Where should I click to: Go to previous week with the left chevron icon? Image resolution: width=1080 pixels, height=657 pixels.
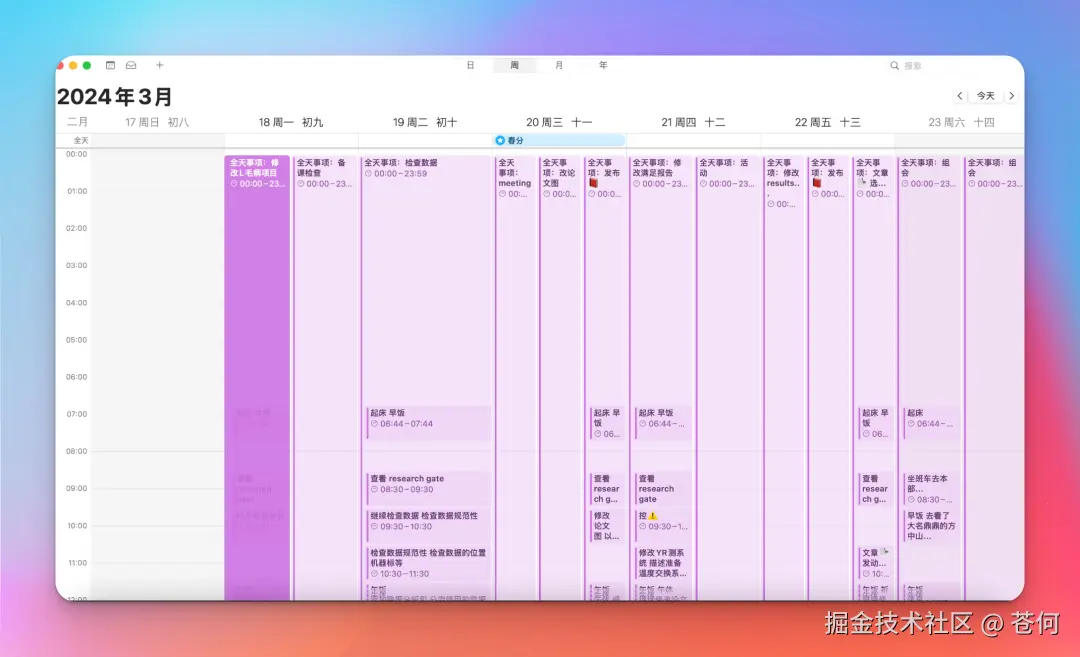pyautogui.click(x=959, y=95)
